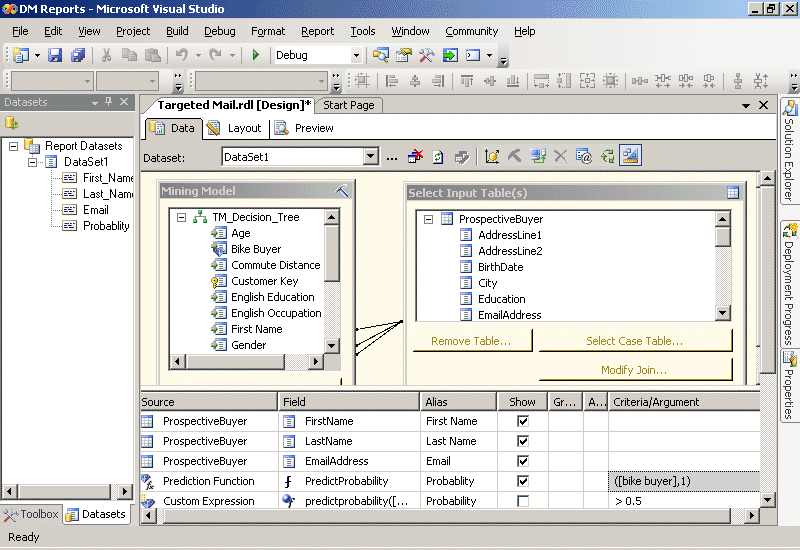
Task: Collapse the DataSet1 tree node
Action: 33,162
